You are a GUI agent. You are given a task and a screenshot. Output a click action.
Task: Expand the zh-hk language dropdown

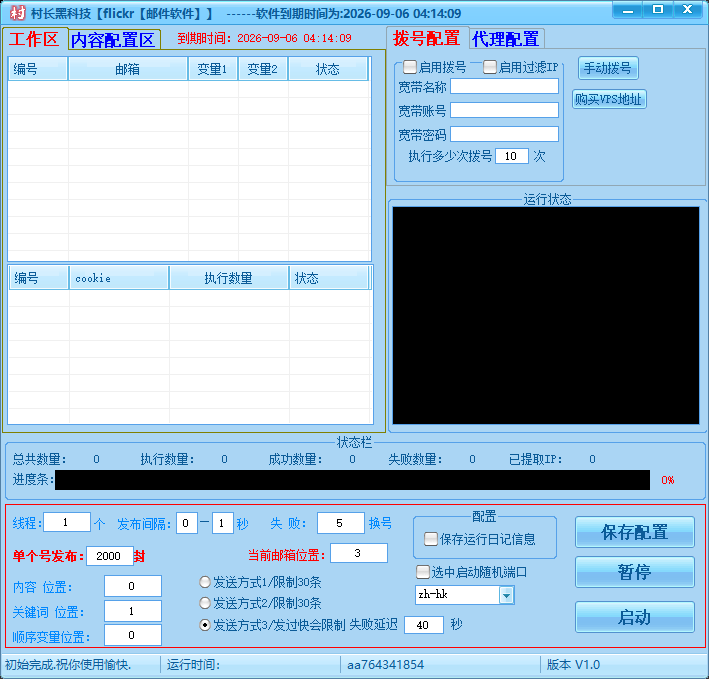[x=506, y=595]
